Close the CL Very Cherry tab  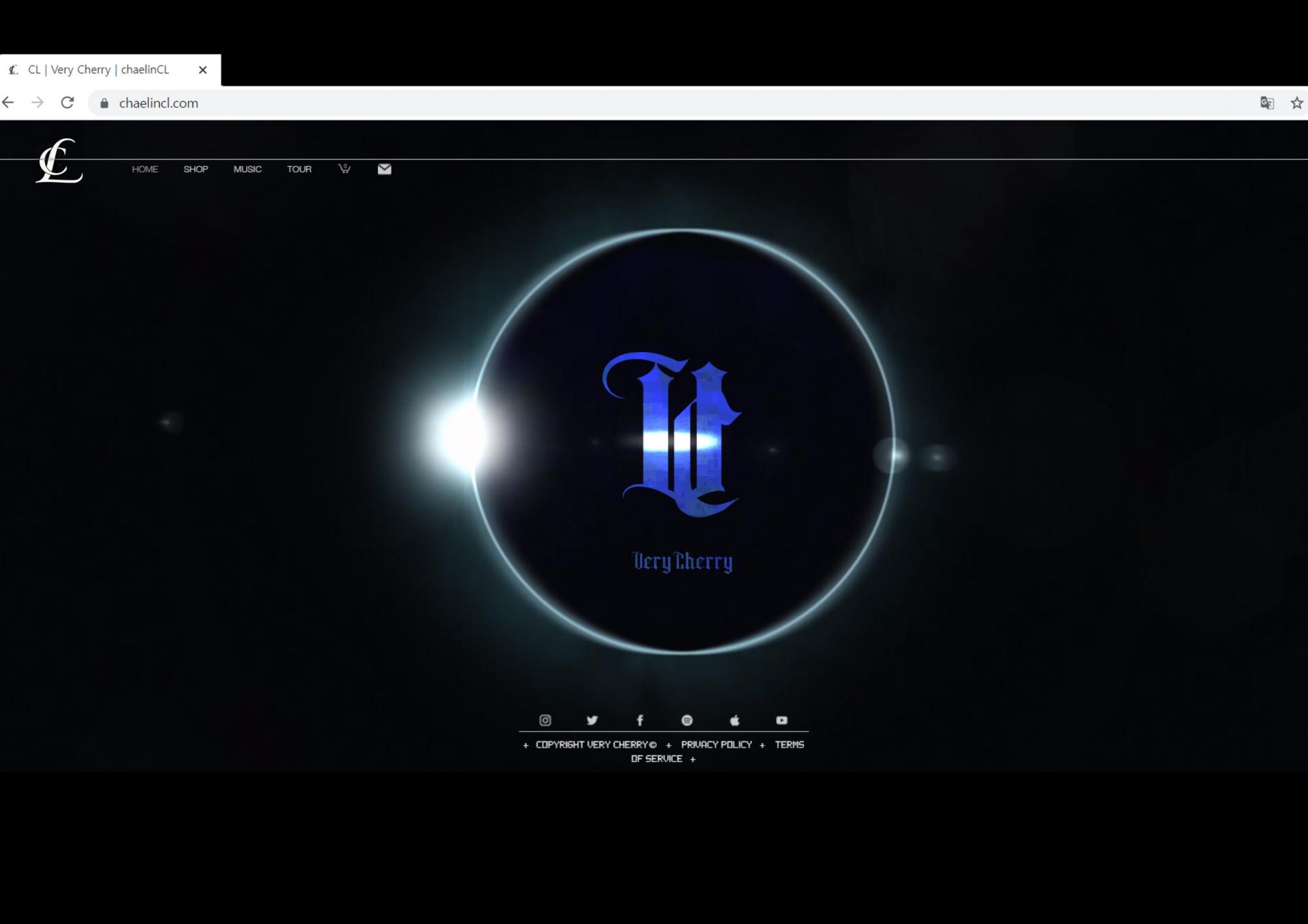click(x=202, y=69)
